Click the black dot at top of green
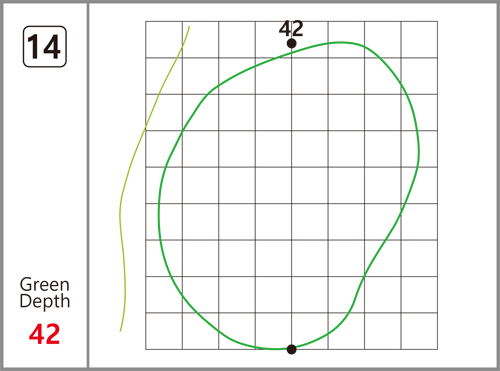This screenshot has height=371, width=500. [292, 44]
